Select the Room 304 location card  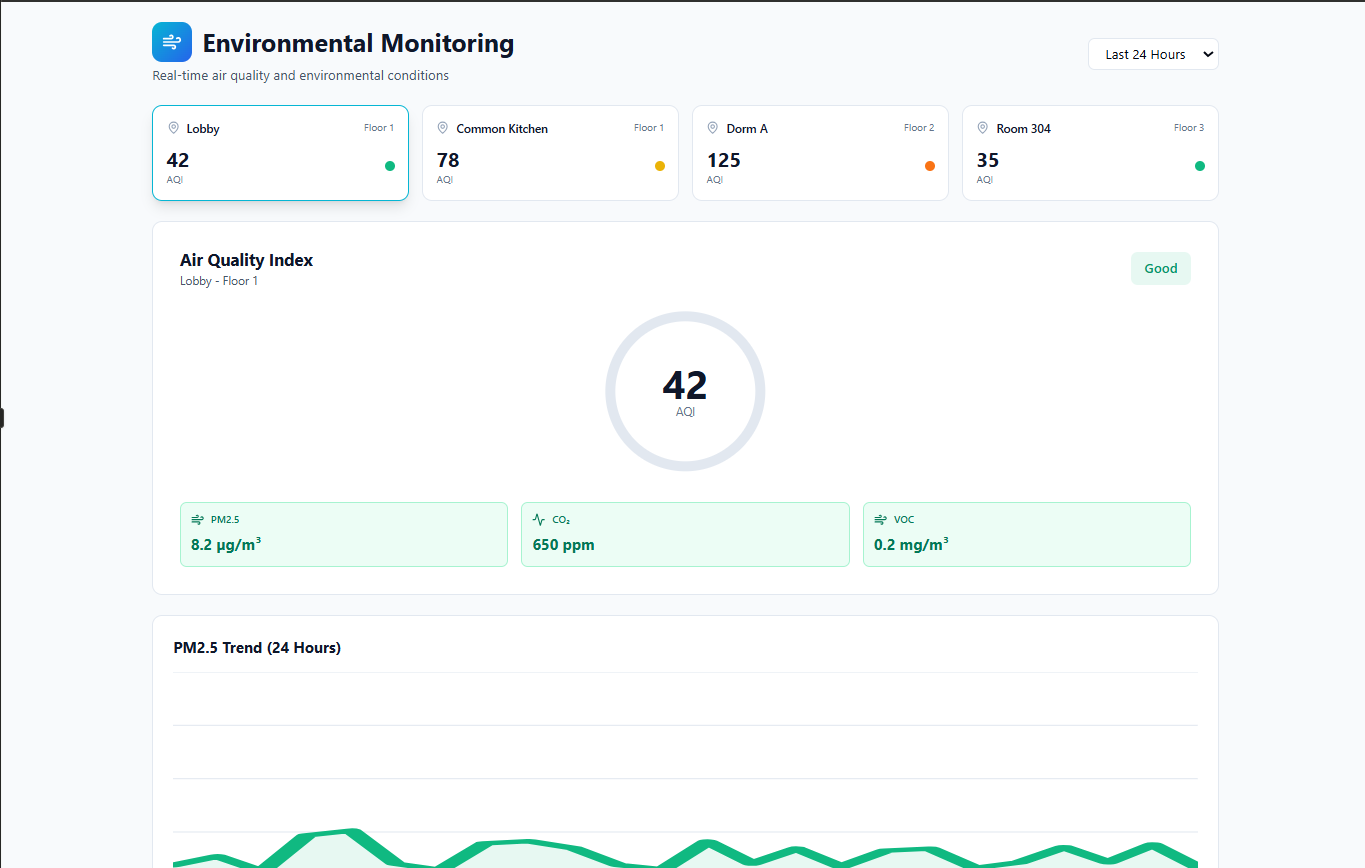(x=1090, y=153)
